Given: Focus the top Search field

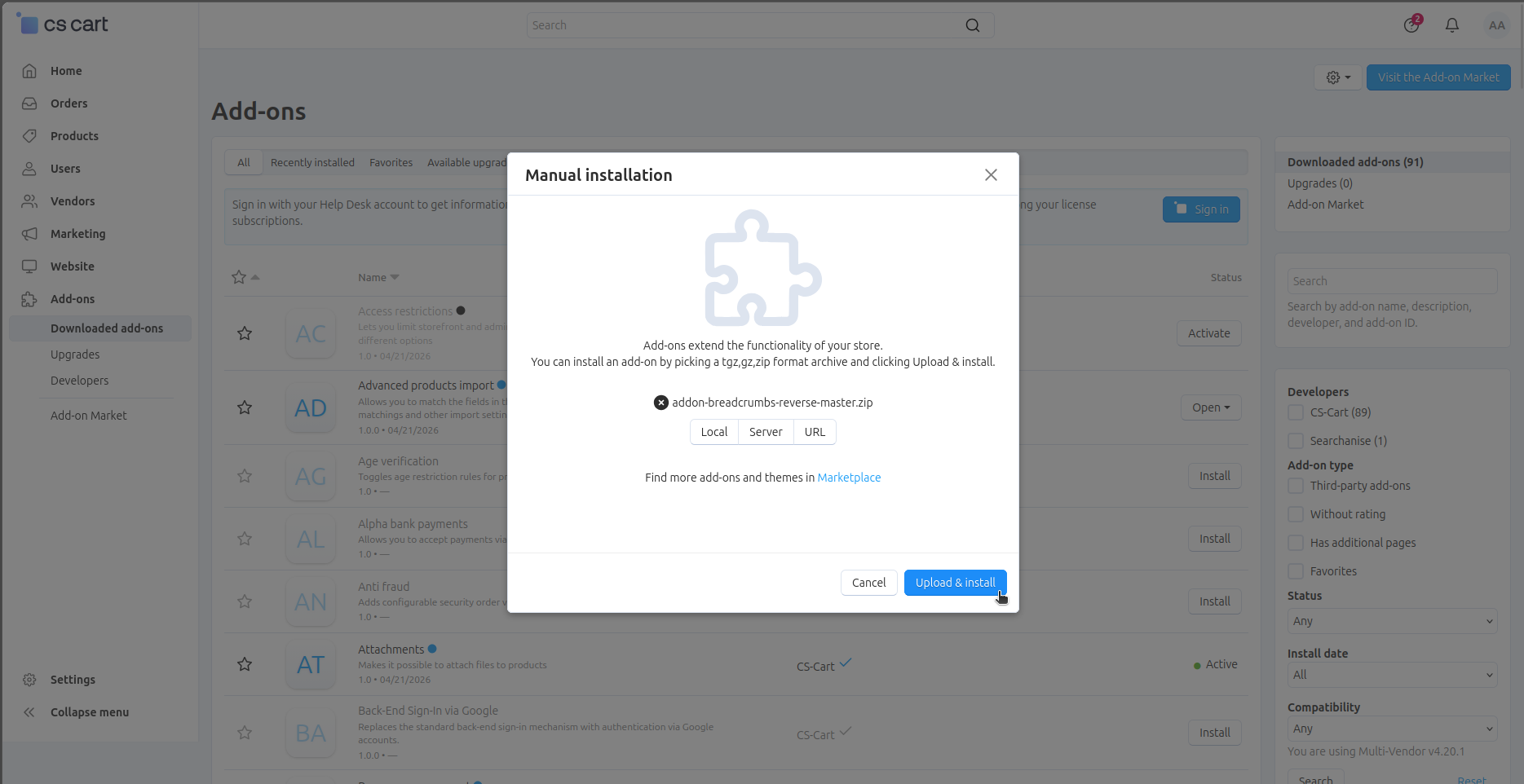Looking at the screenshot, I should point(760,25).
